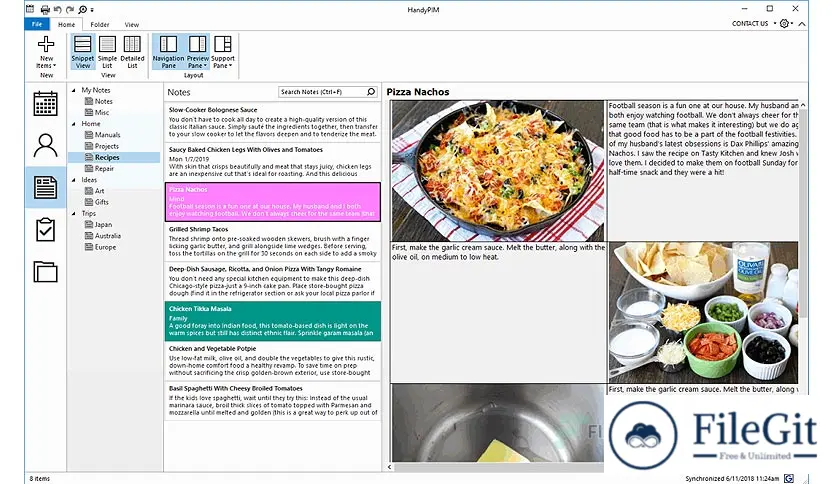
Task: Select the Recipes folder in tree
Action: click(114, 157)
